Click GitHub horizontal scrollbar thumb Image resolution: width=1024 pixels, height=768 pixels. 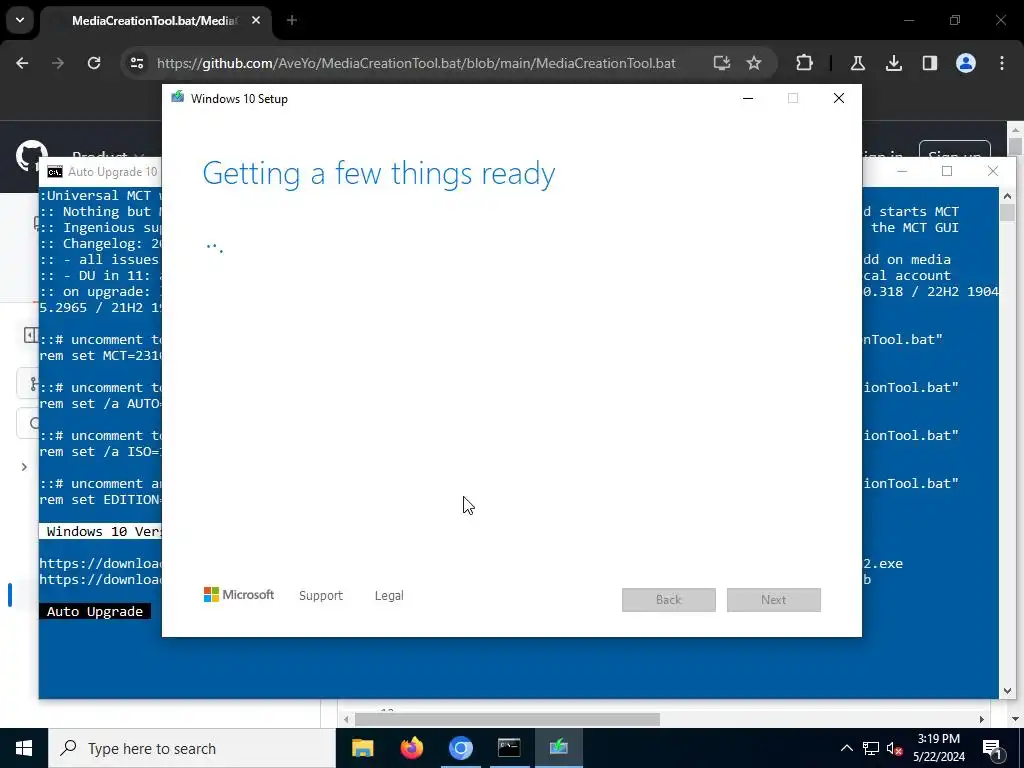507,719
